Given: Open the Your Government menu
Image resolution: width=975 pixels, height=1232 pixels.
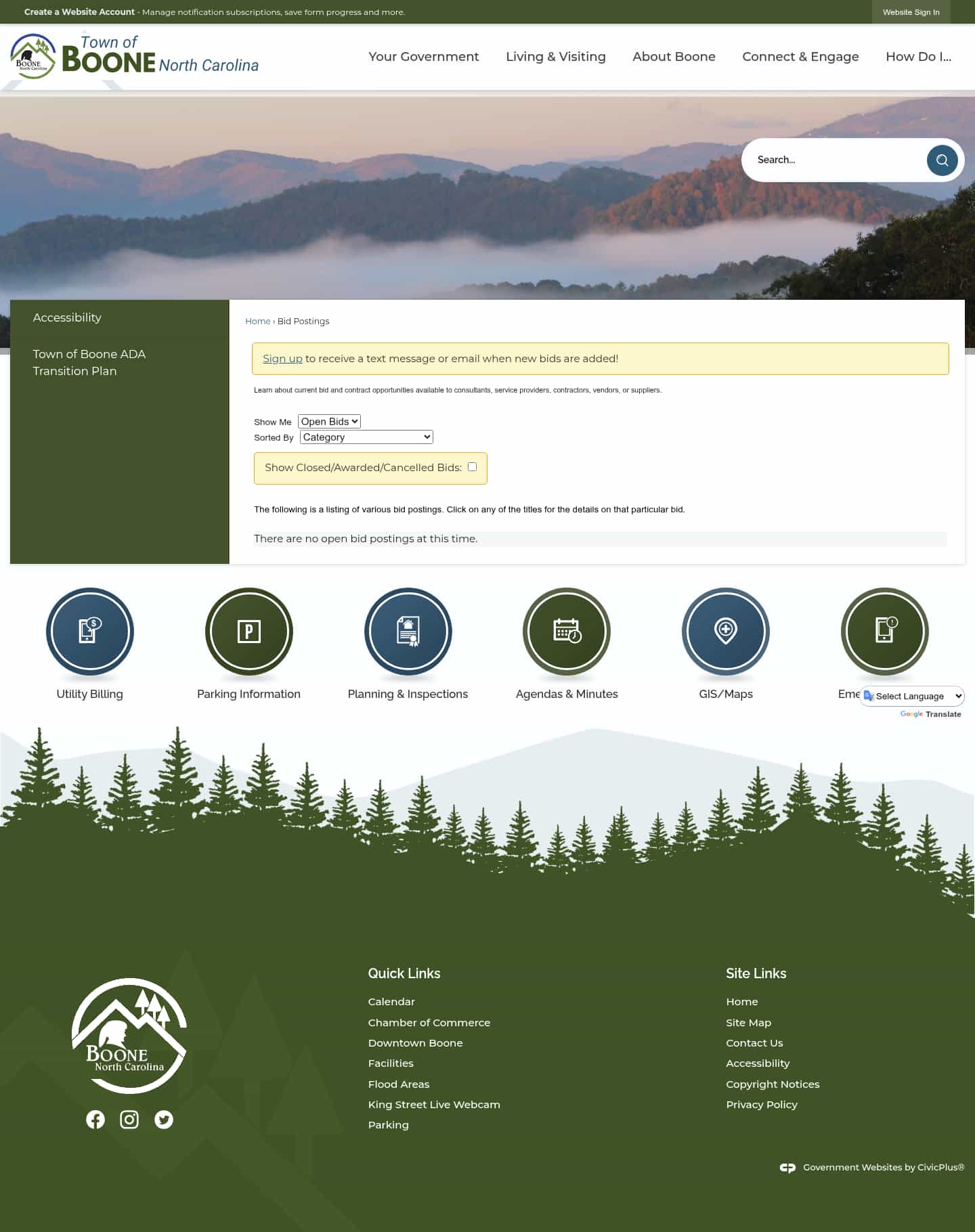Looking at the screenshot, I should click(x=424, y=57).
